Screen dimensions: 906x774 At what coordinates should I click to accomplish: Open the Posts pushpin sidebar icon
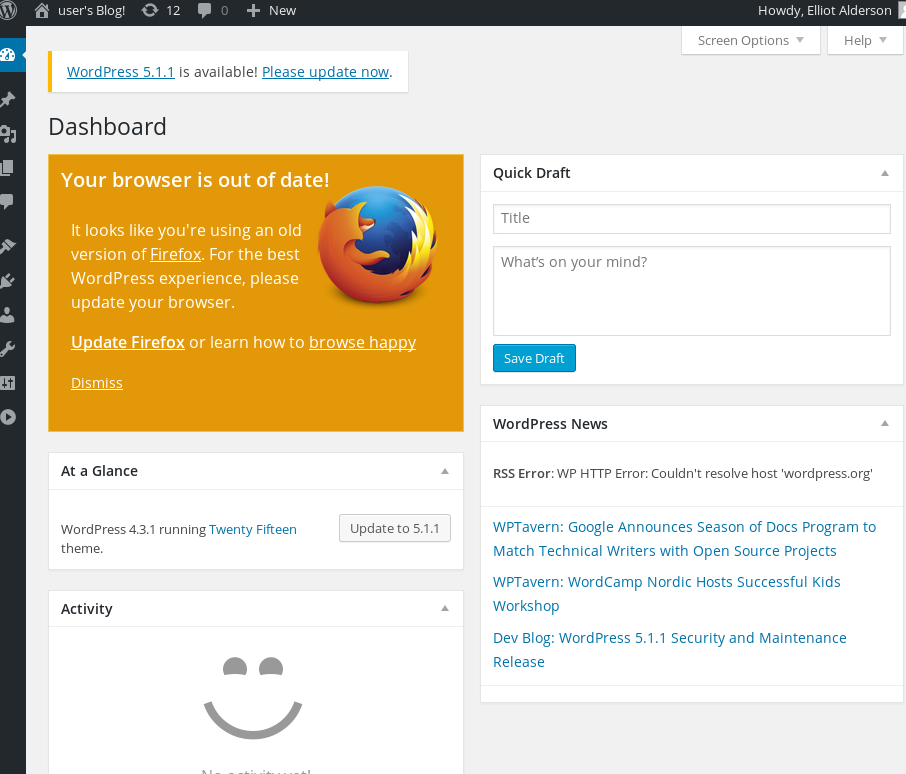[8, 99]
